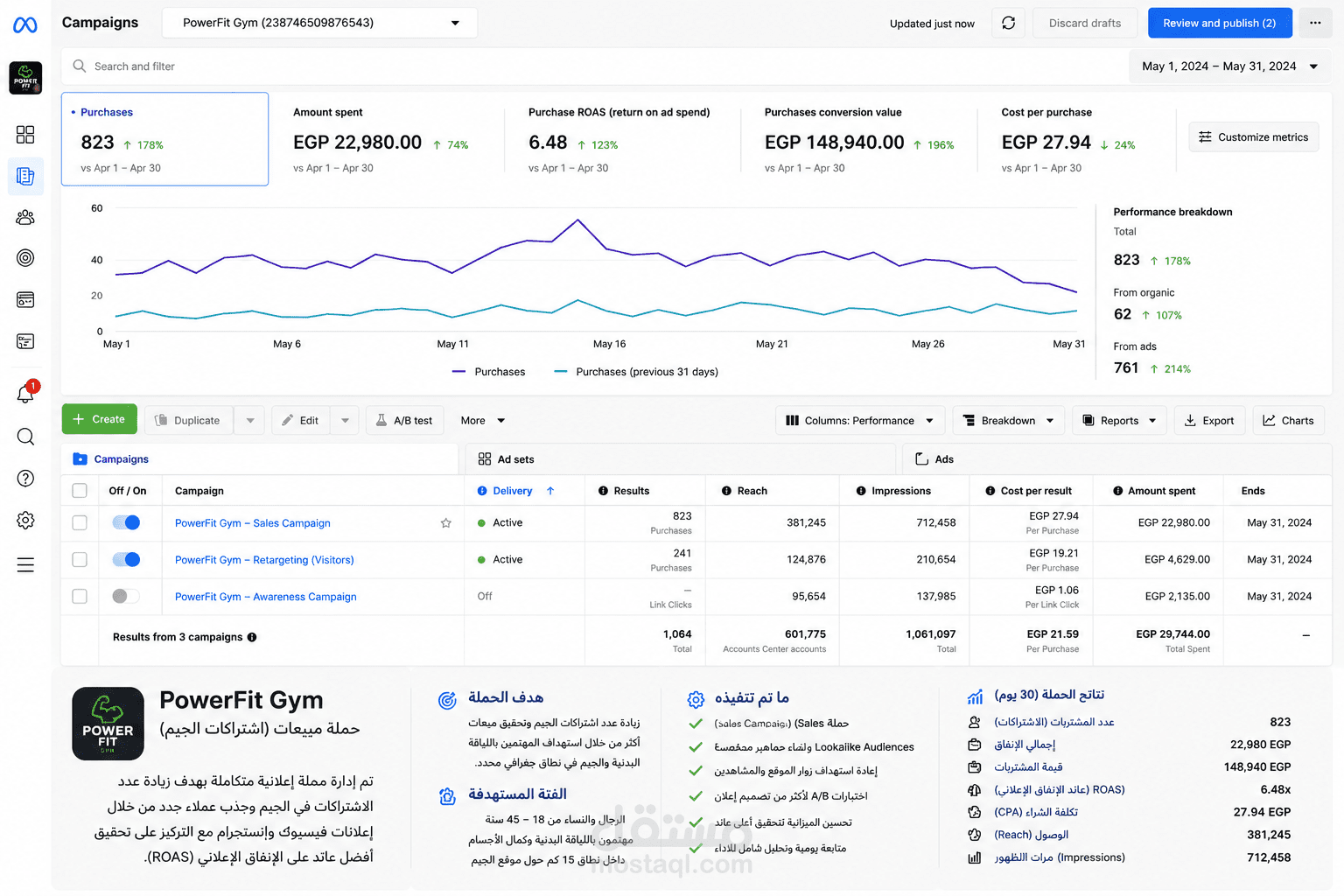Select the highlighted Campaigns icon in sidebar
The image size is (1344, 896).
[25, 176]
